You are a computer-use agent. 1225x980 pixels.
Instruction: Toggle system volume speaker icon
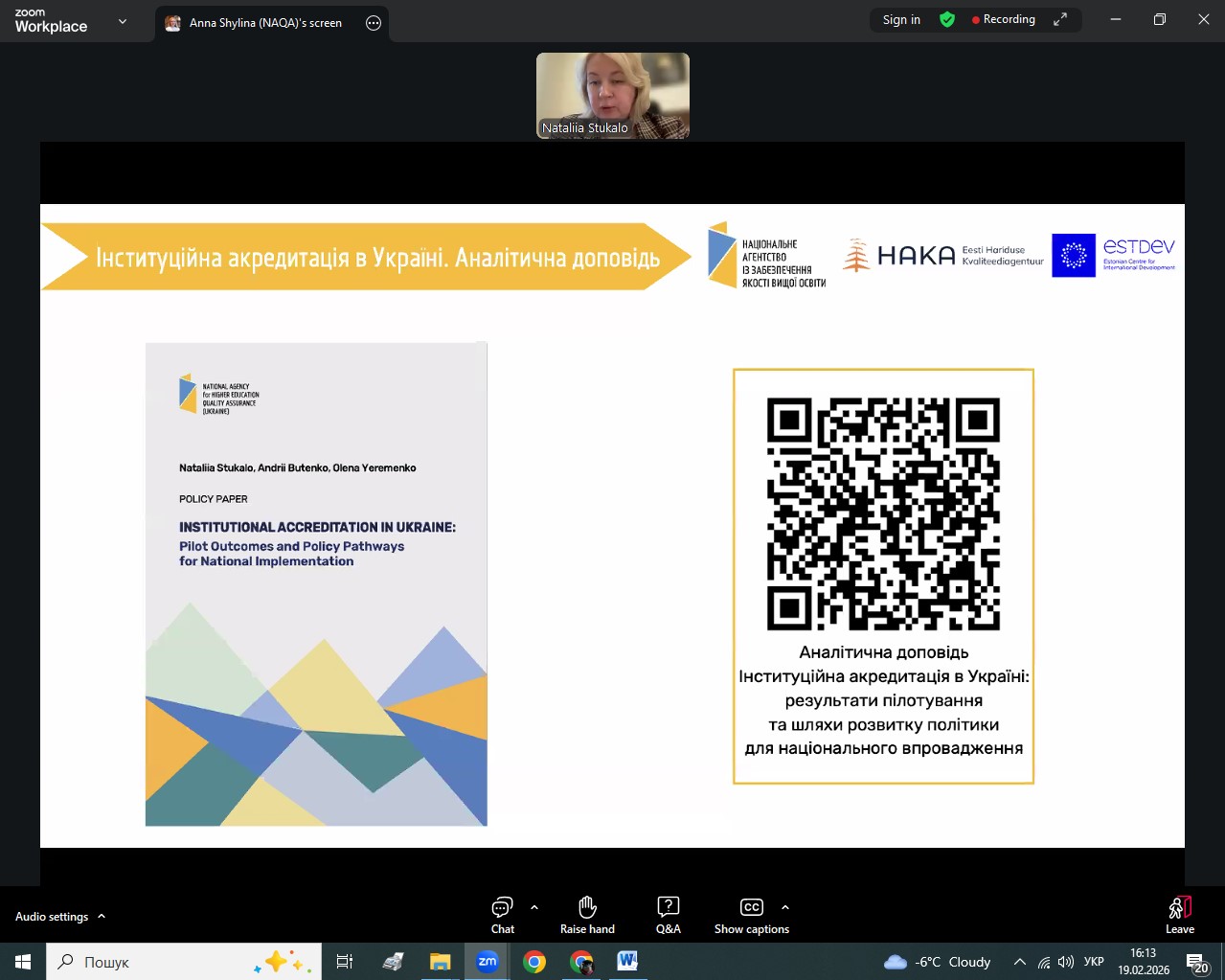[x=1066, y=962]
